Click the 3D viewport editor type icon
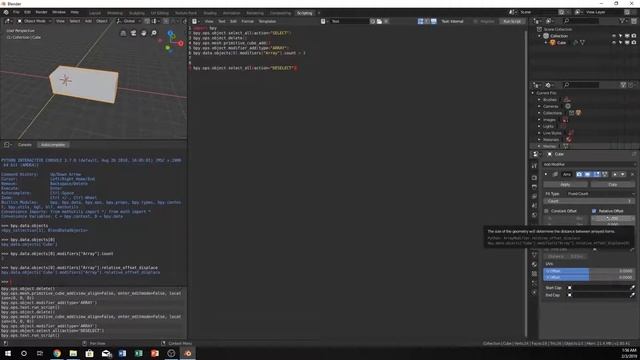The width and height of the screenshot is (640, 360). click(8, 21)
